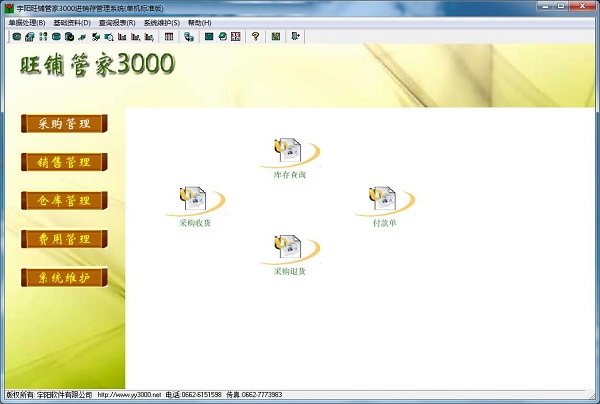Image resolution: width=600 pixels, height=404 pixels.
Task: Click the 电话:0662-6151598 status bar text
Action: point(194,394)
